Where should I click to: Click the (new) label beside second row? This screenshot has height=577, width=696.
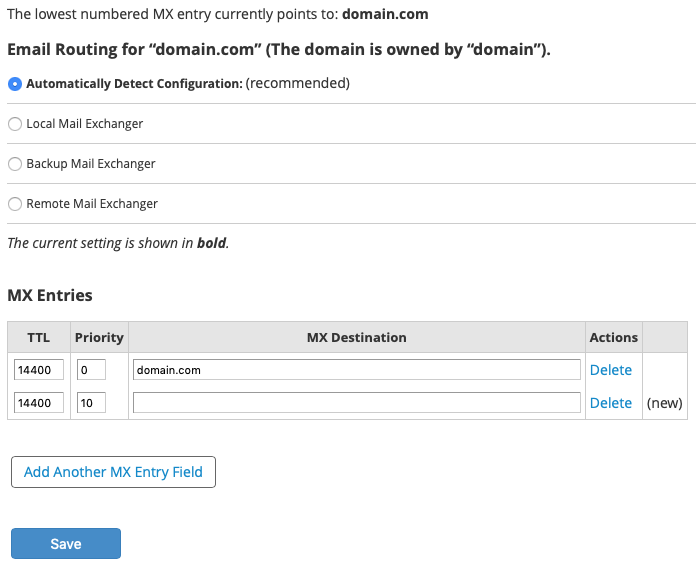pyautogui.click(x=664, y=403)
